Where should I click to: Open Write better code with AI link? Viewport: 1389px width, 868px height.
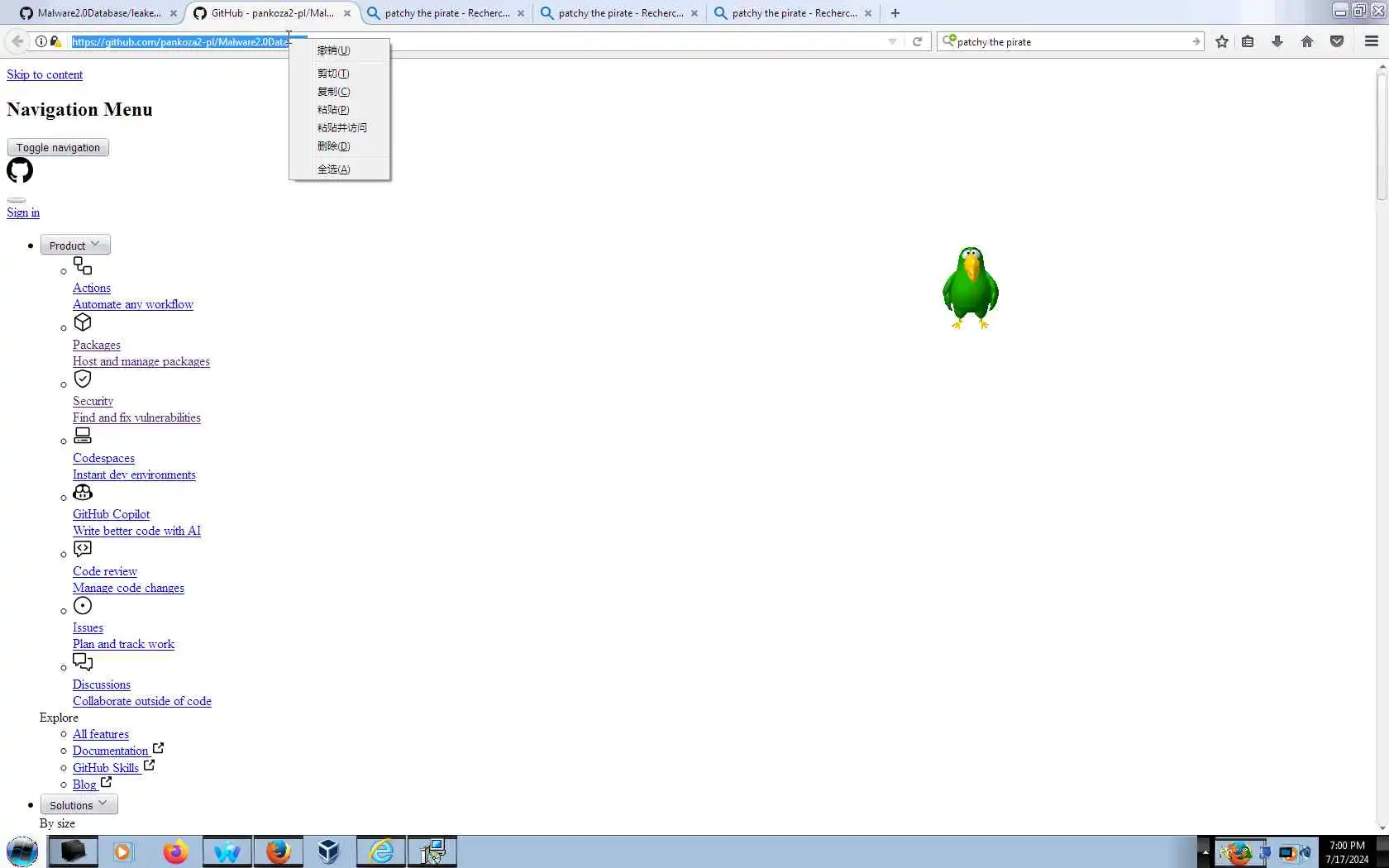[136, 531]
